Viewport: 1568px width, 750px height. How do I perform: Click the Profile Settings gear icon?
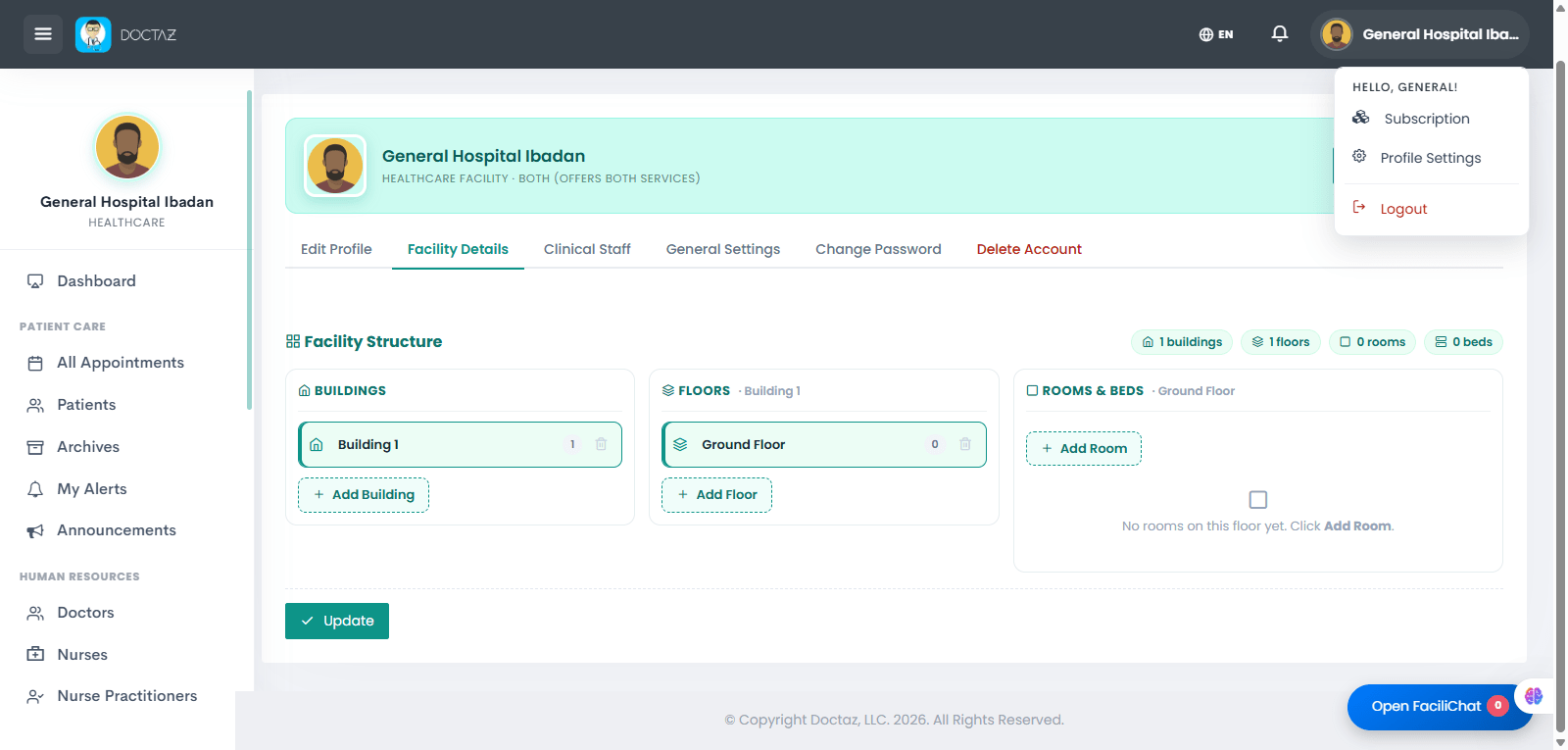pyautogui.click(x=1359, y=157)
